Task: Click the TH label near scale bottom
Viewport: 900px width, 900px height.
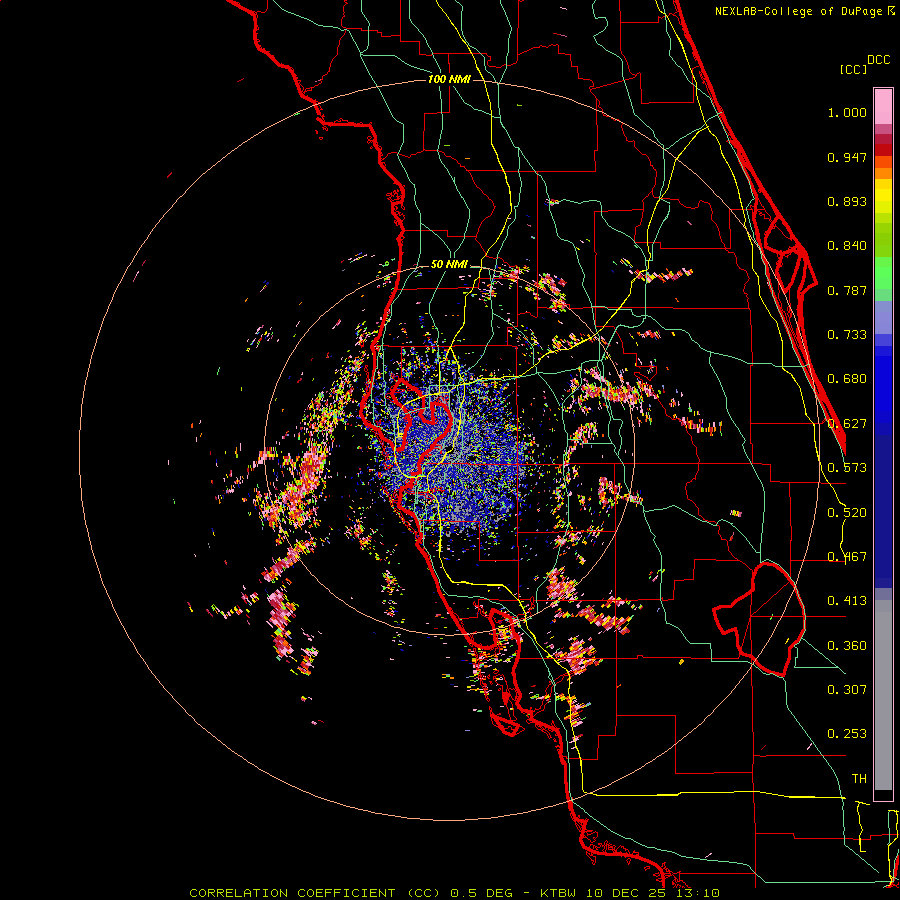Action: click(859, 779)
